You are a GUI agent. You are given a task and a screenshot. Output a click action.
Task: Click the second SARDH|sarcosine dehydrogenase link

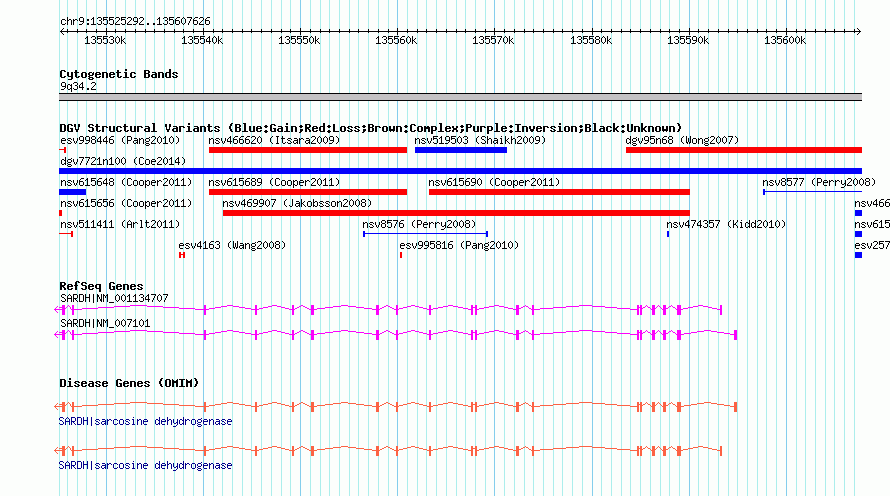click(x=145, y=465)
